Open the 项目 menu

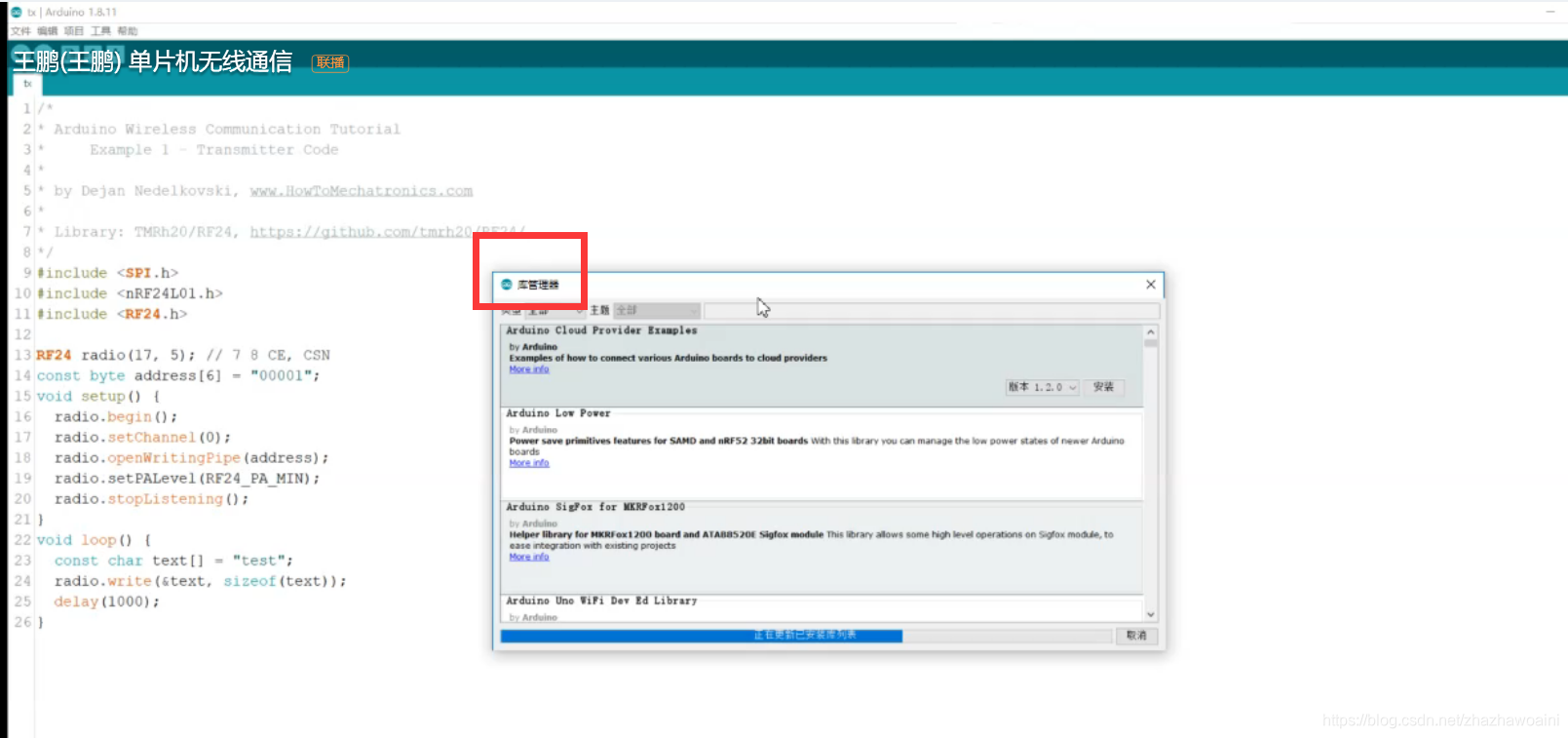click(74, 31)
